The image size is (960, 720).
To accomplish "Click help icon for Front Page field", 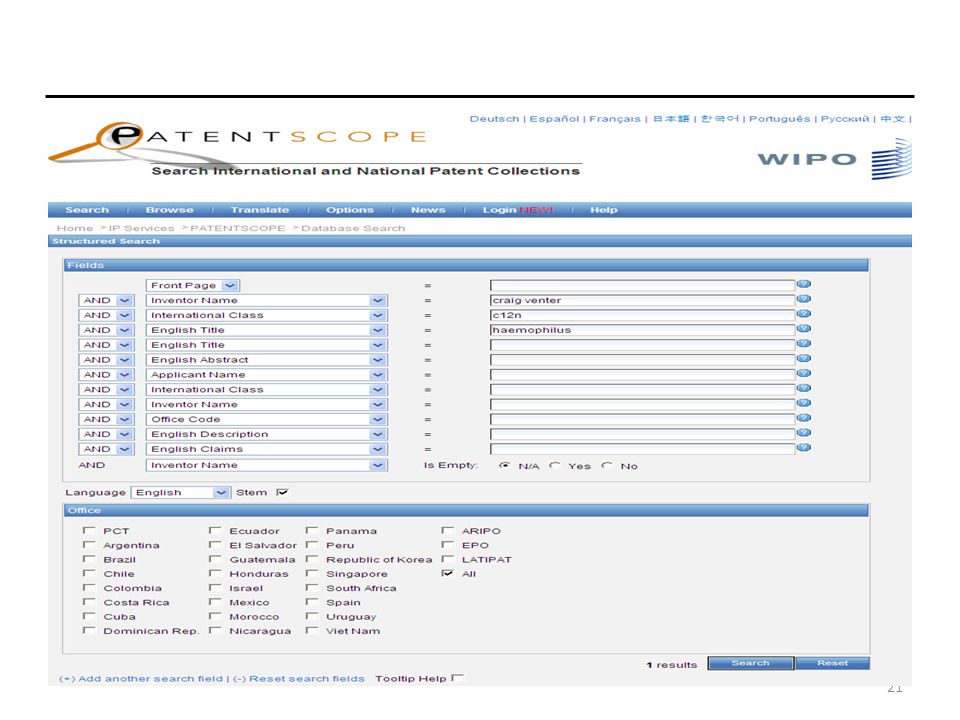I will 804,284.
